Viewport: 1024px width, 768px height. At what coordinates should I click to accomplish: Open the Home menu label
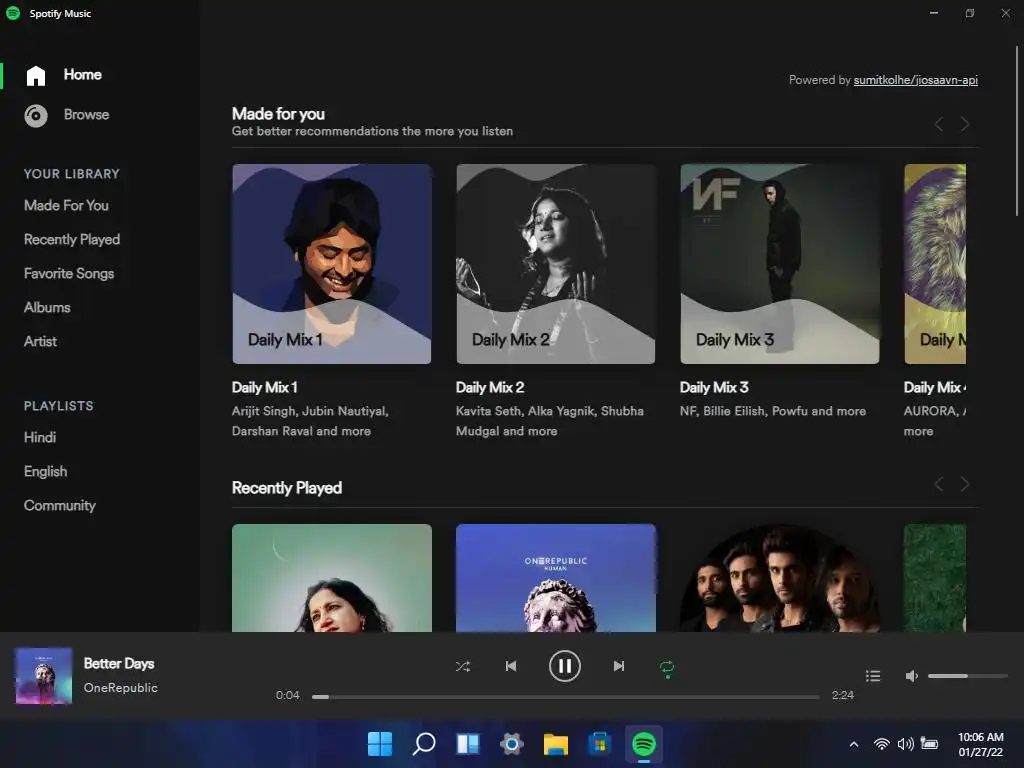pyautogui.click(x=82, y=74)
